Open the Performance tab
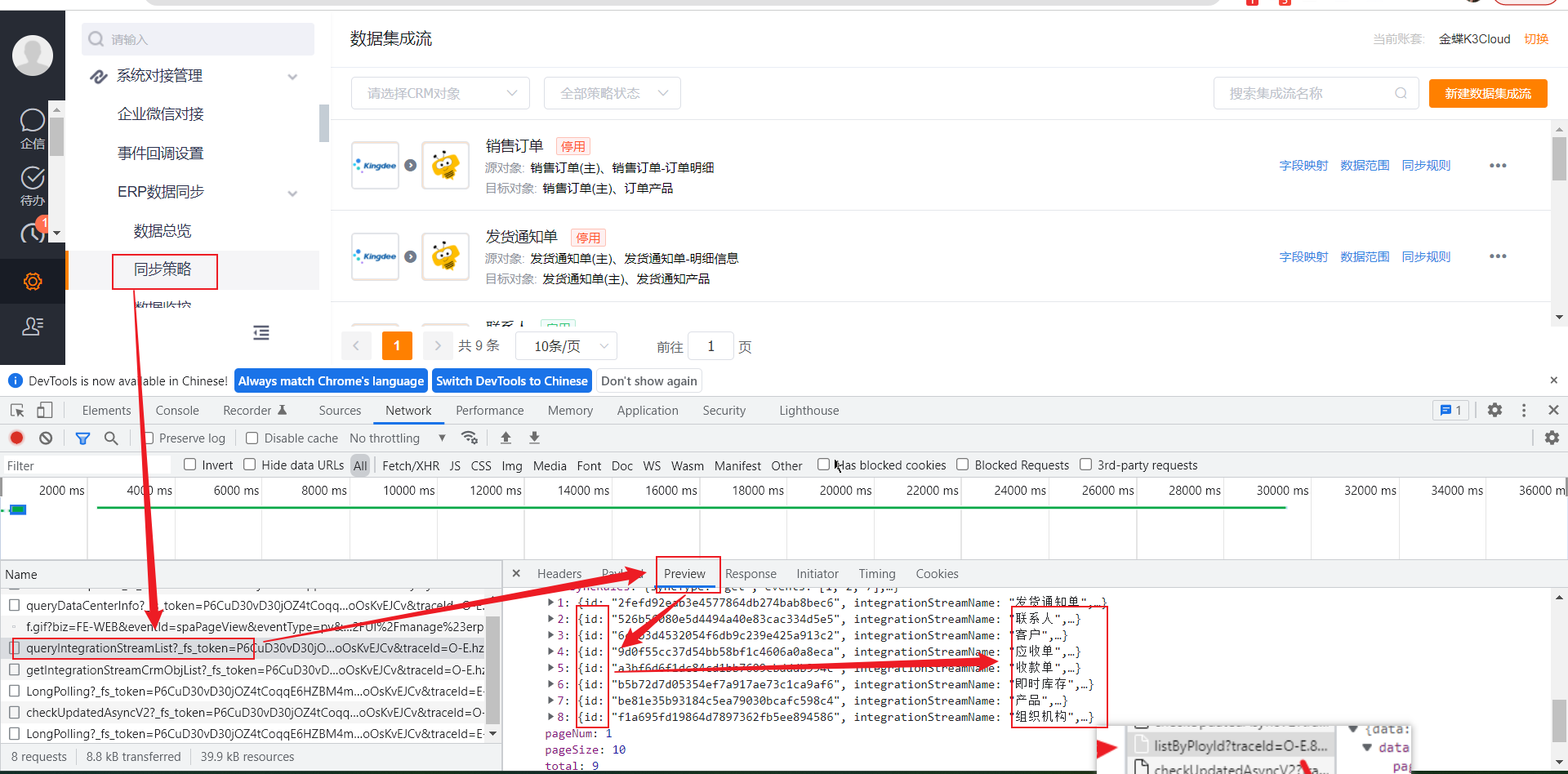Screen dimensions: 1568x774 490,411
